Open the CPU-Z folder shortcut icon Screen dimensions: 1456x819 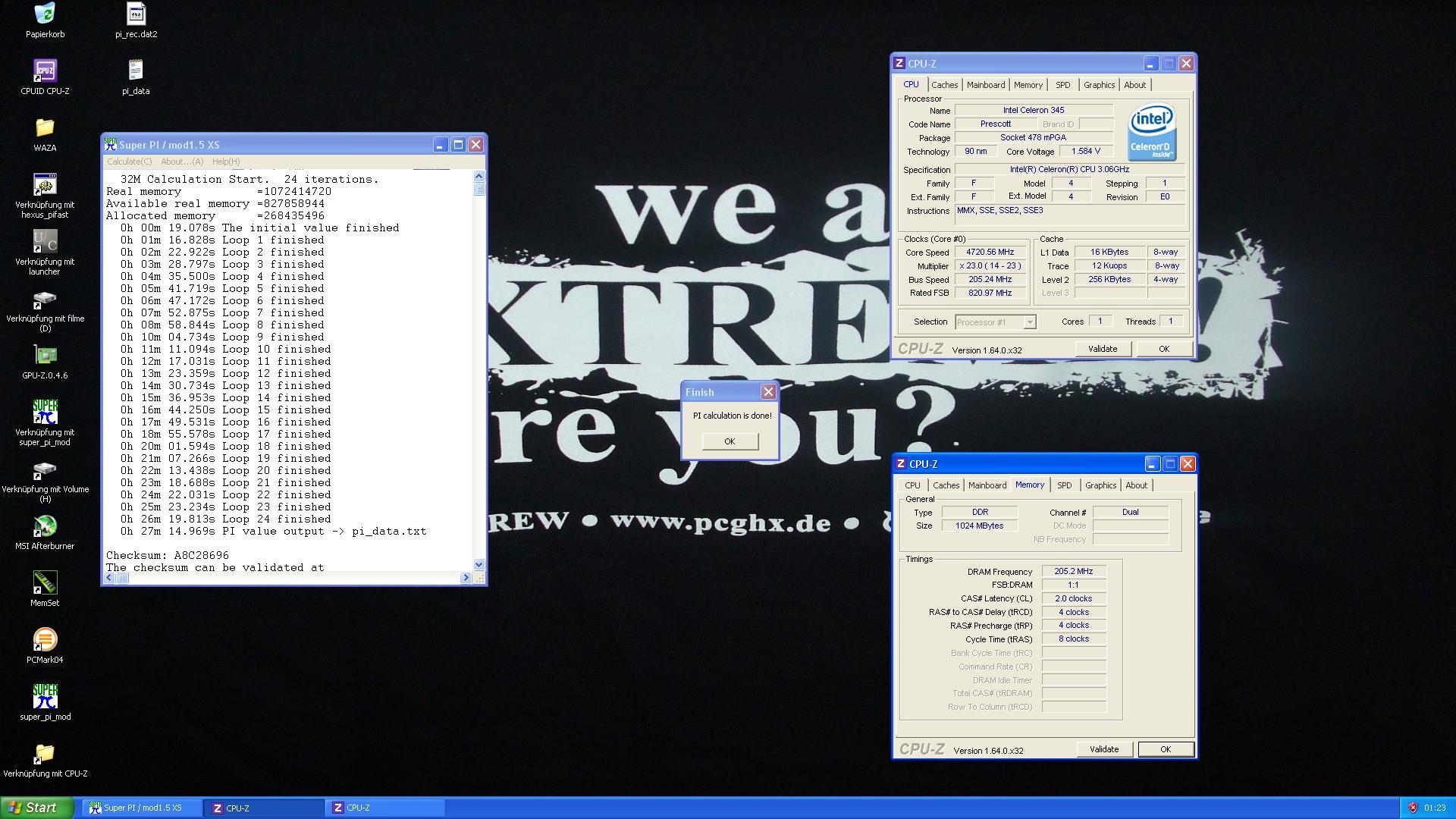[x=45, y=753]
